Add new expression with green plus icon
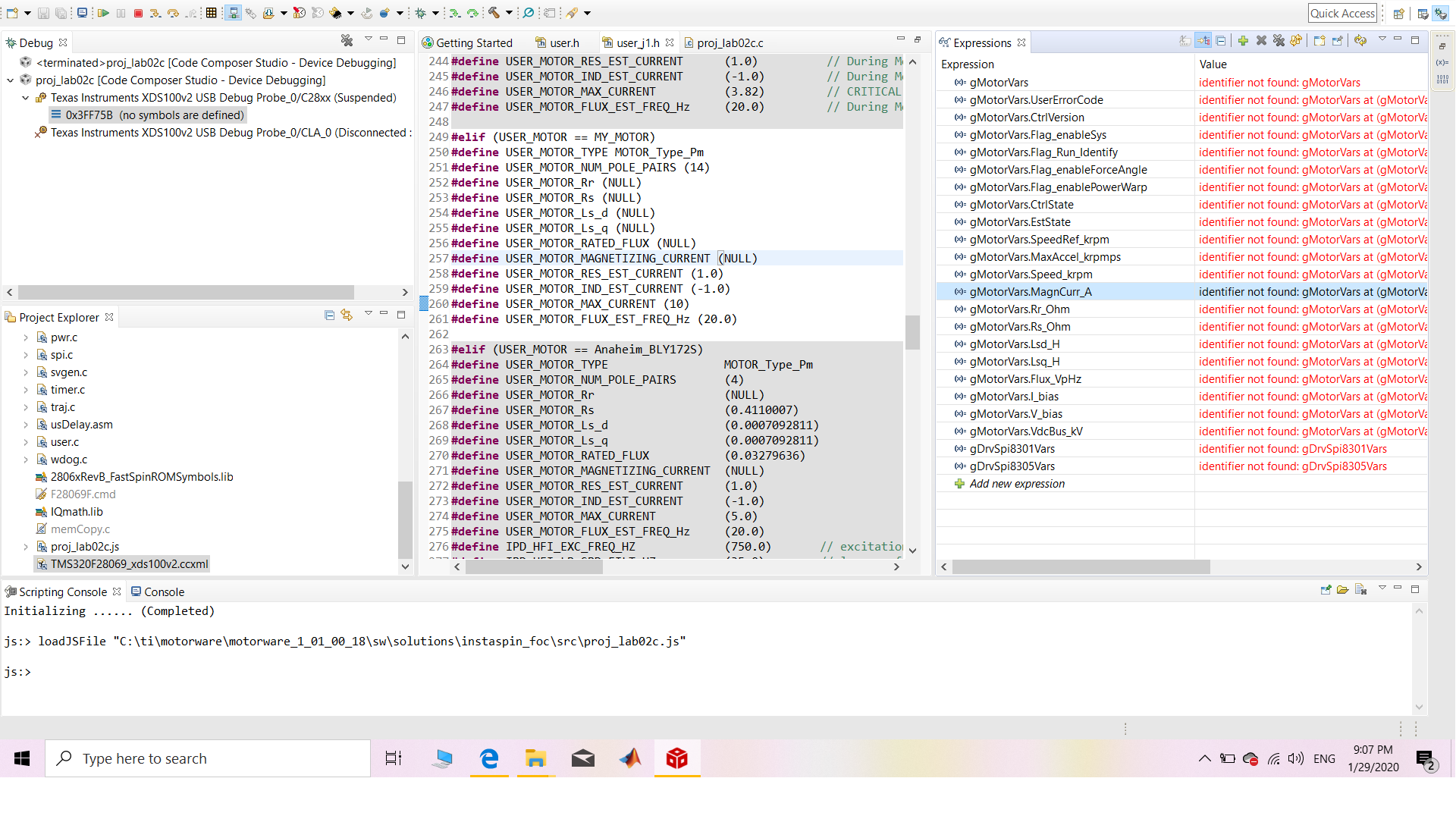Viewport: 1456px width, 819px height. pyautogui.click(x=1243, y=41)
